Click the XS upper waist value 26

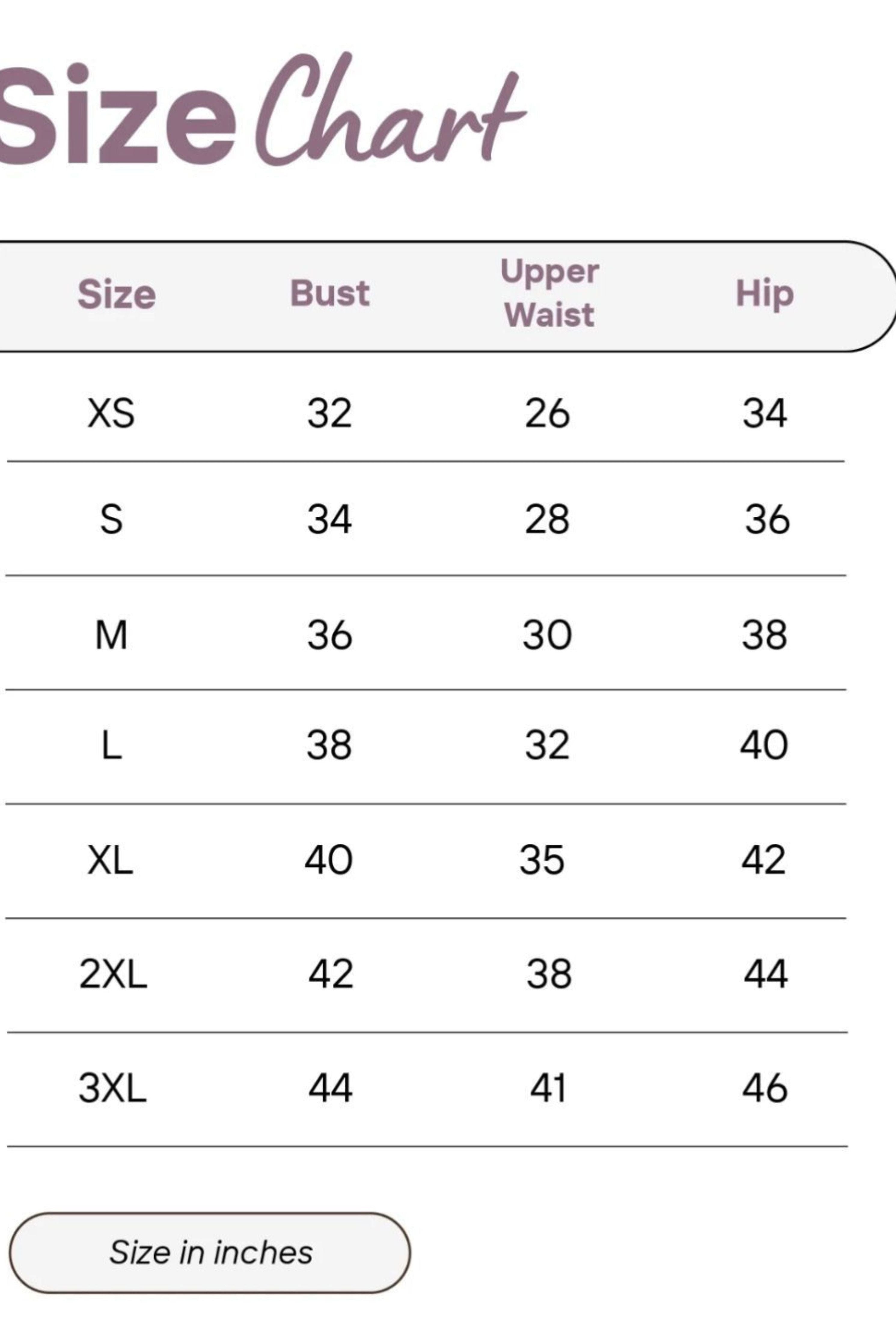coord(547,413)
